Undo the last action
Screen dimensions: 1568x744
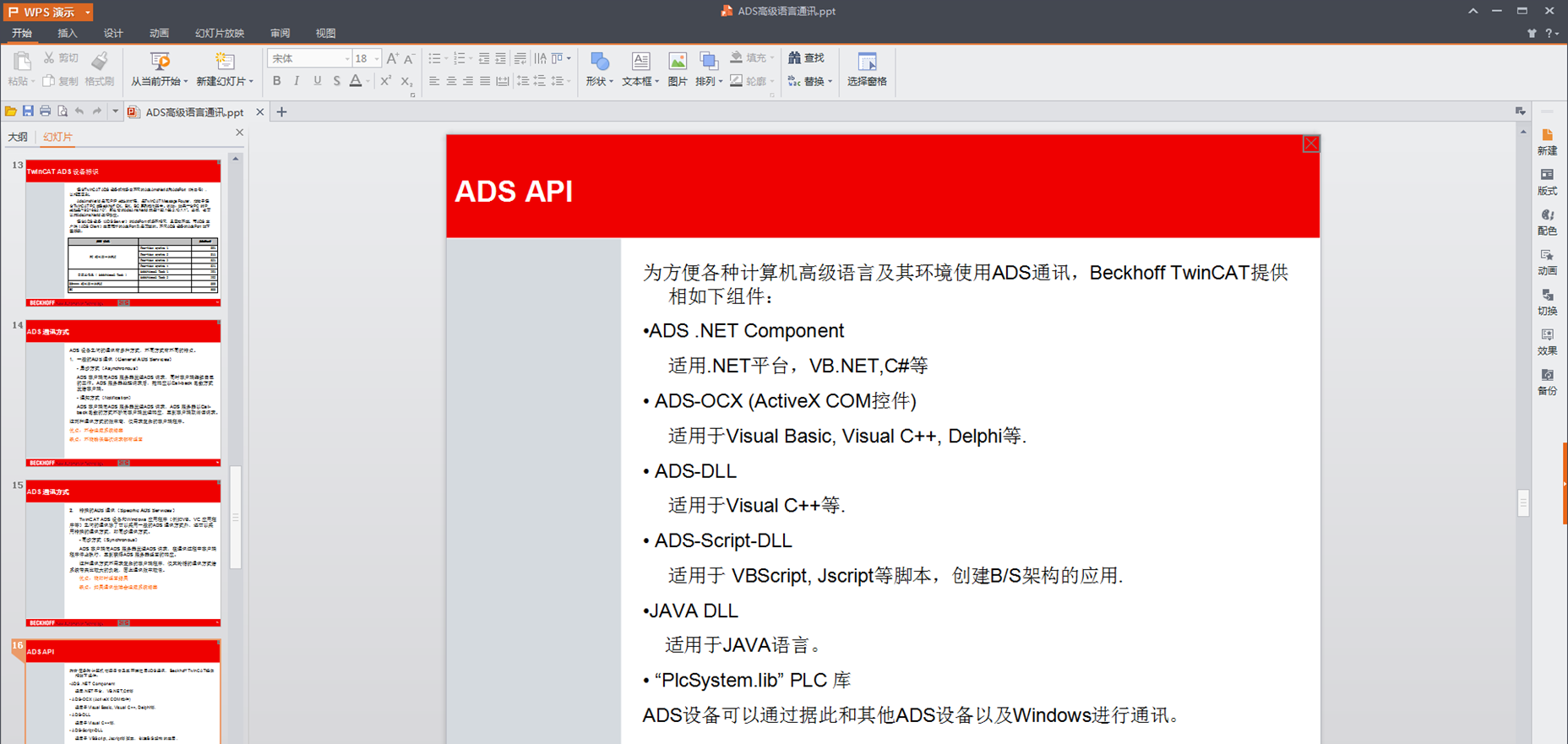tap(79, 111)
